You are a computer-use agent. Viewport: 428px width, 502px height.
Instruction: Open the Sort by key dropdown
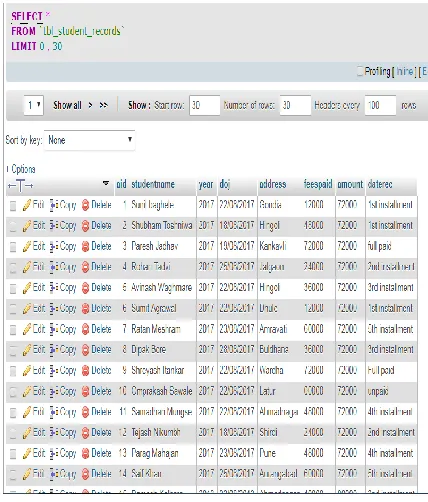coord(89,140)
